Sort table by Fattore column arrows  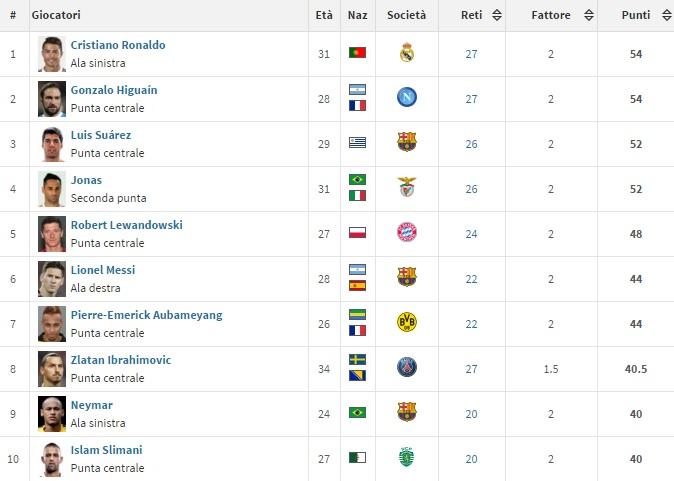[x=588, y=15]
